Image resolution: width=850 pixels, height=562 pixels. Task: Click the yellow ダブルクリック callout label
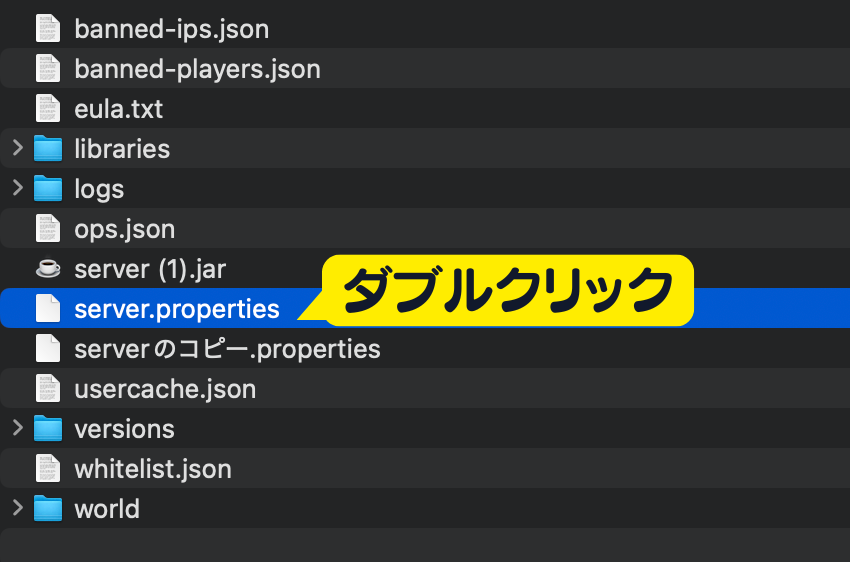coord(508,291)
